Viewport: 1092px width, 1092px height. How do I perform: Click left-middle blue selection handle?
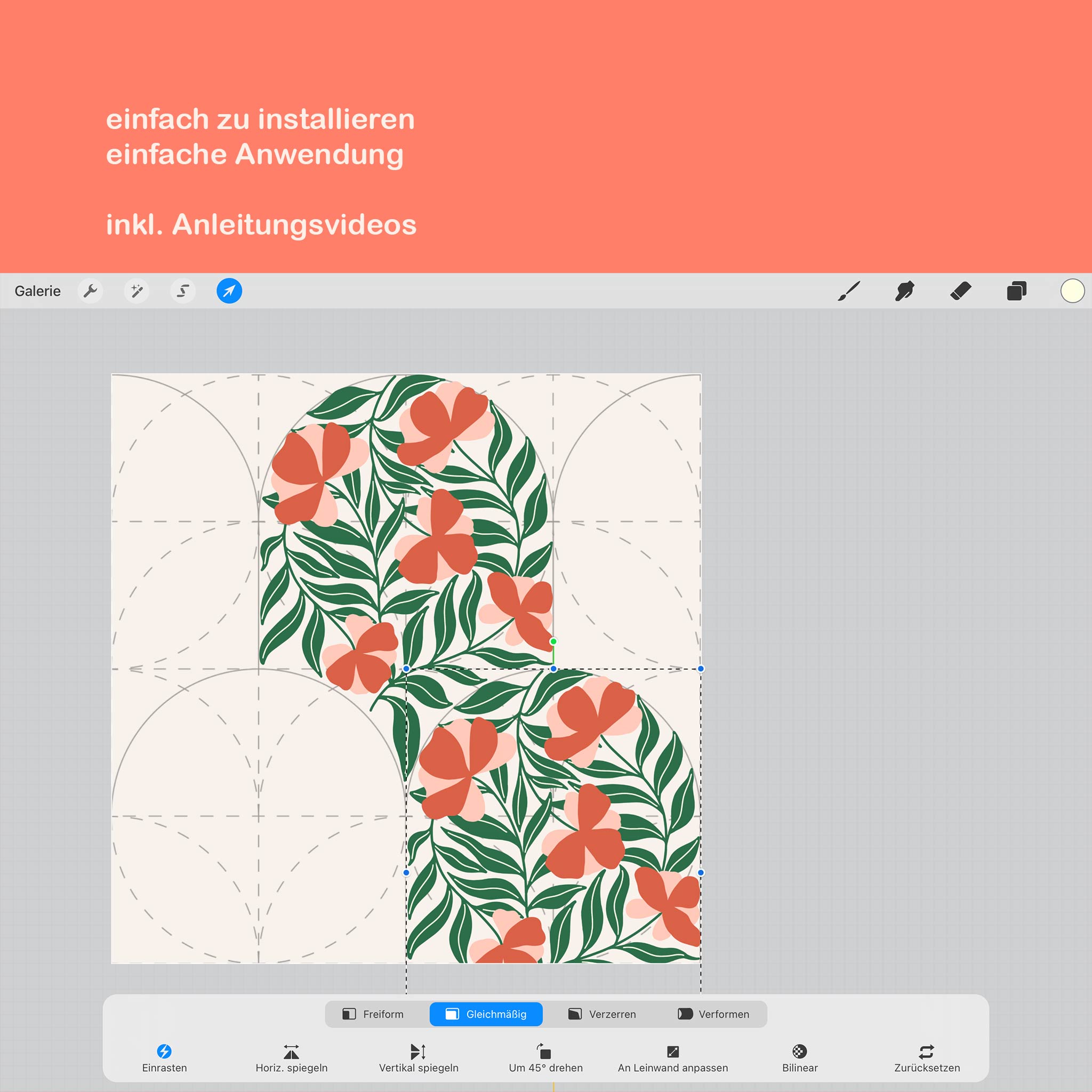click(406, 873)
